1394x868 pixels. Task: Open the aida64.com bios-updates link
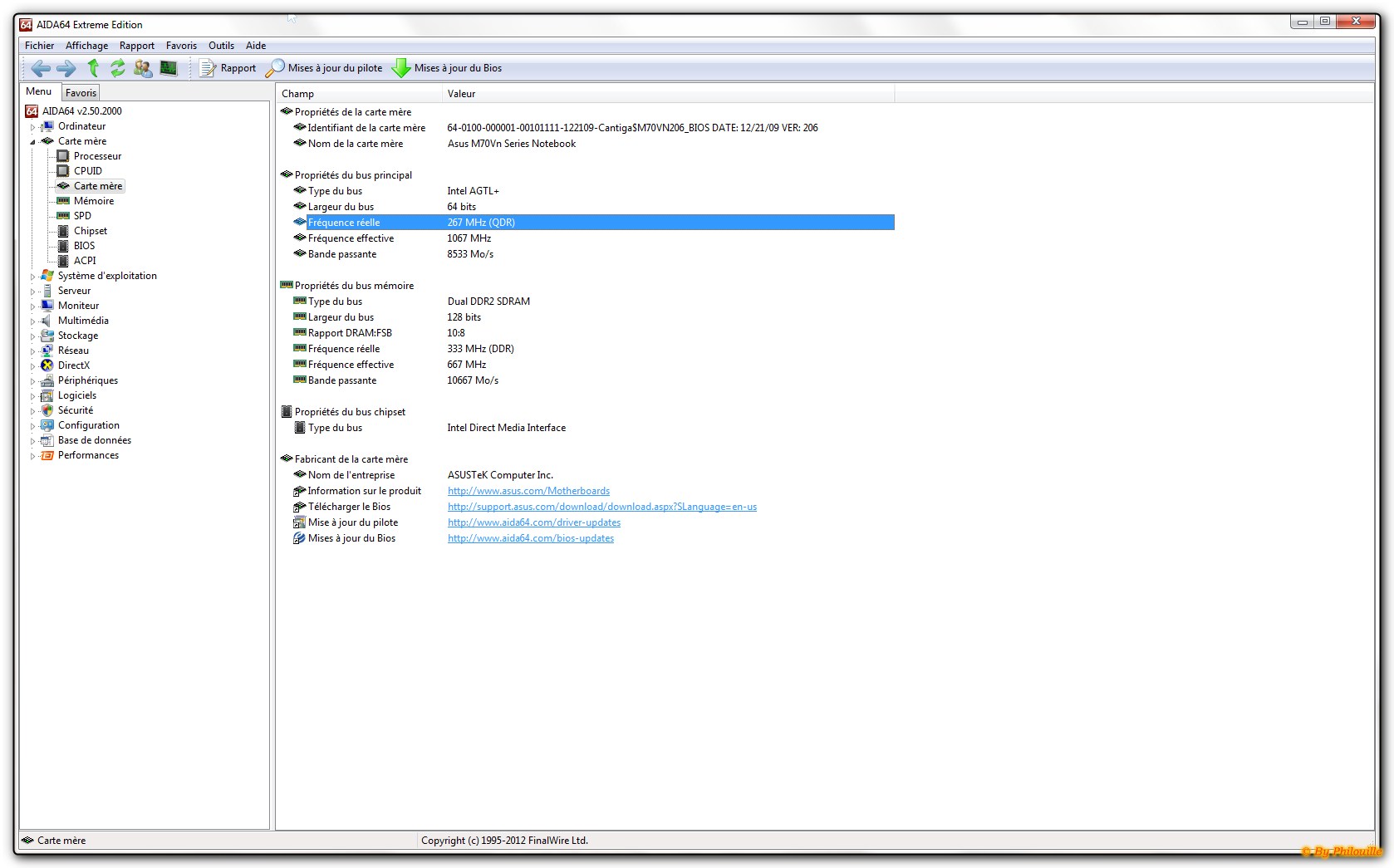(x=531, y=538)
